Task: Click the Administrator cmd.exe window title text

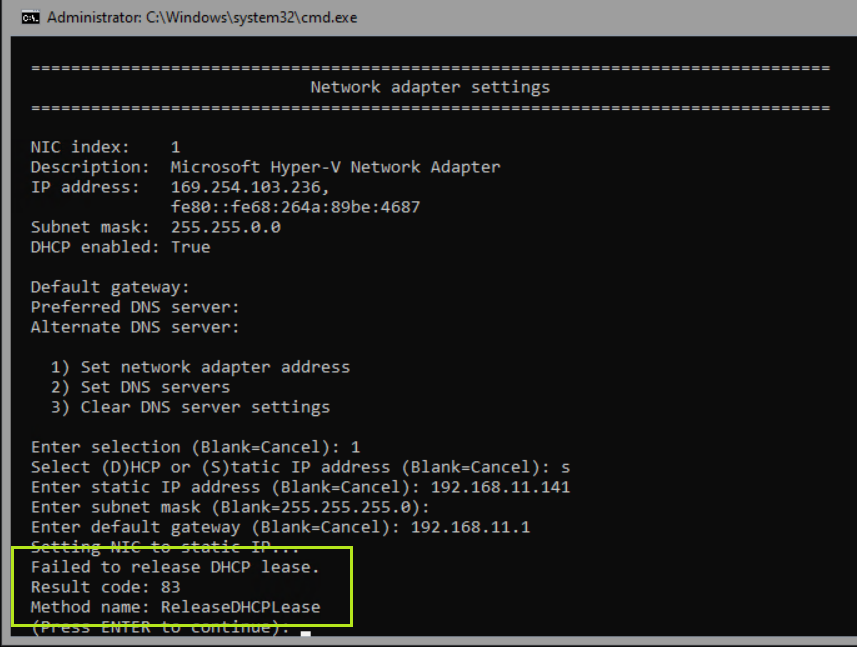Action: tap(201, 18)
